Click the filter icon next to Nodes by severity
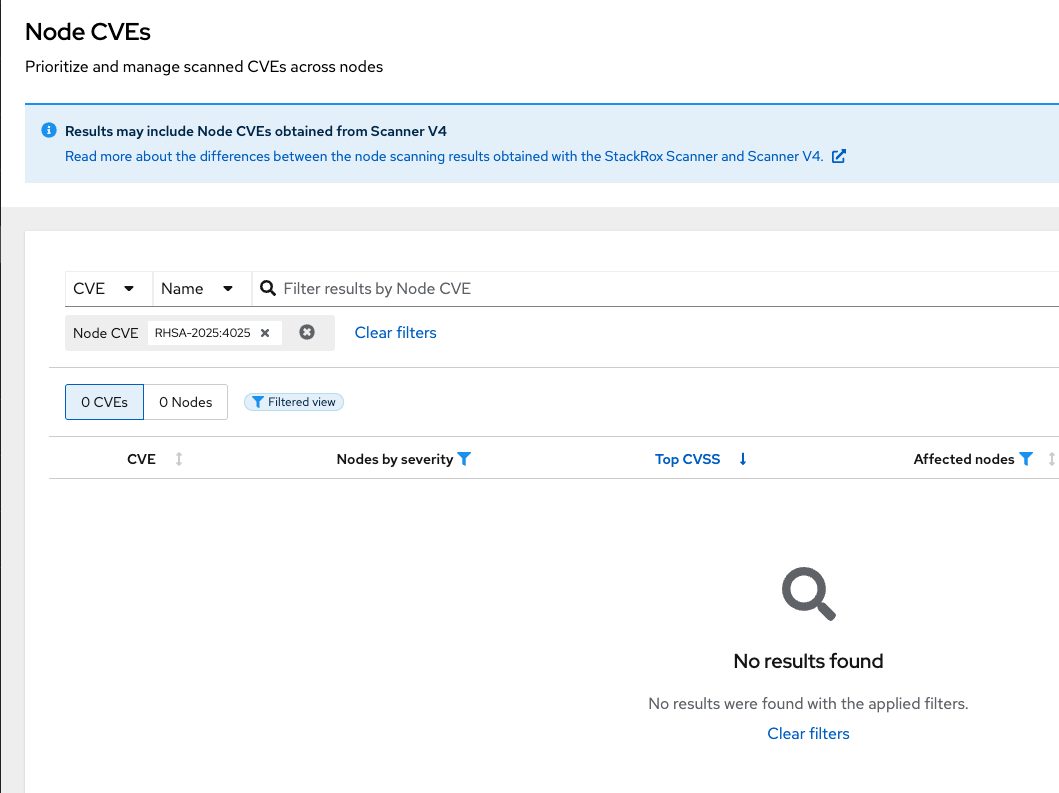1059x793 pixels. (x=464, y=459)
